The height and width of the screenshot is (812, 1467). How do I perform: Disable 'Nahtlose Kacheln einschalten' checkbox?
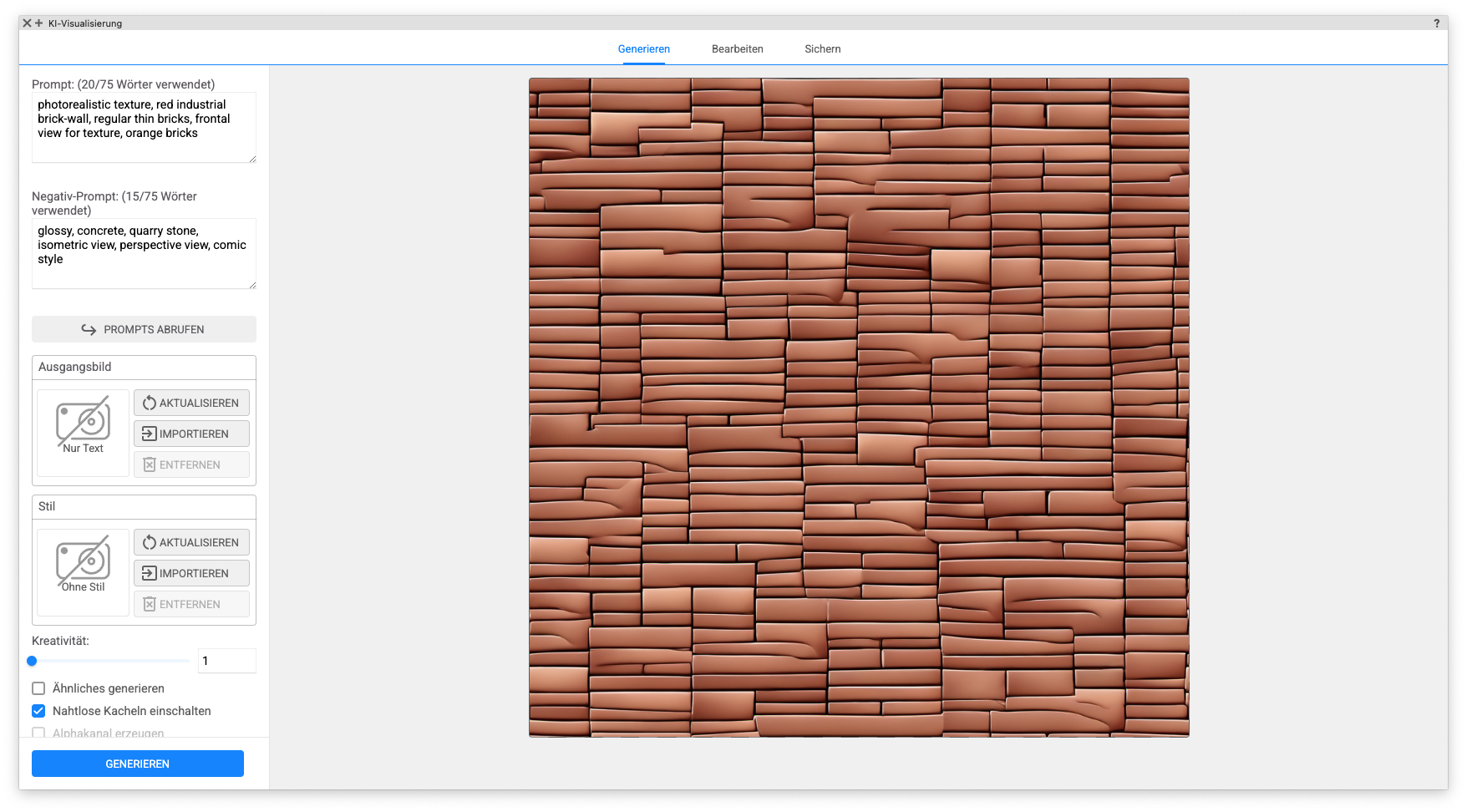pos(38,711)
